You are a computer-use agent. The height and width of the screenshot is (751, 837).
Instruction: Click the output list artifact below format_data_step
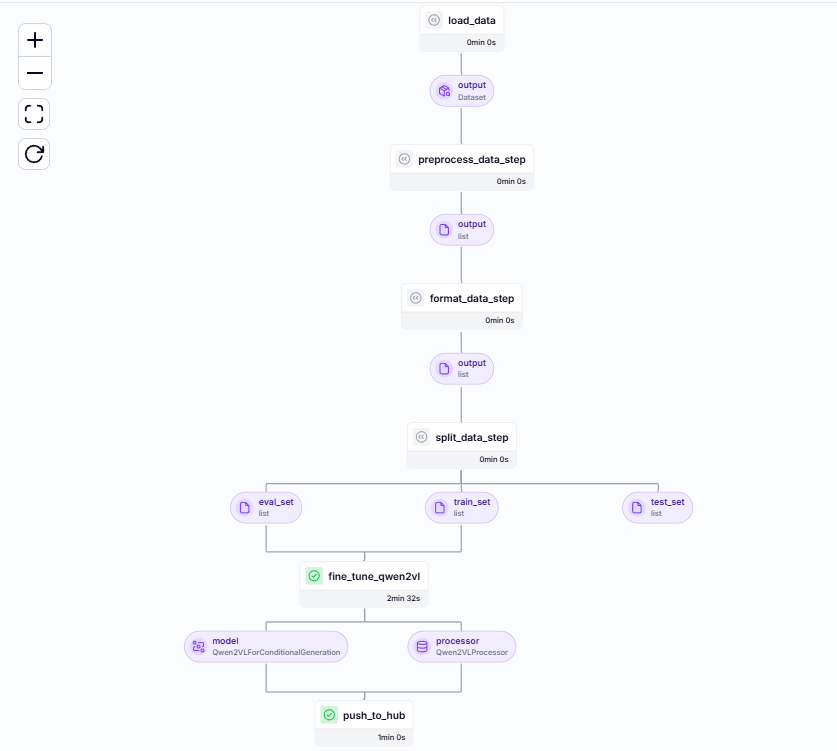462,369
